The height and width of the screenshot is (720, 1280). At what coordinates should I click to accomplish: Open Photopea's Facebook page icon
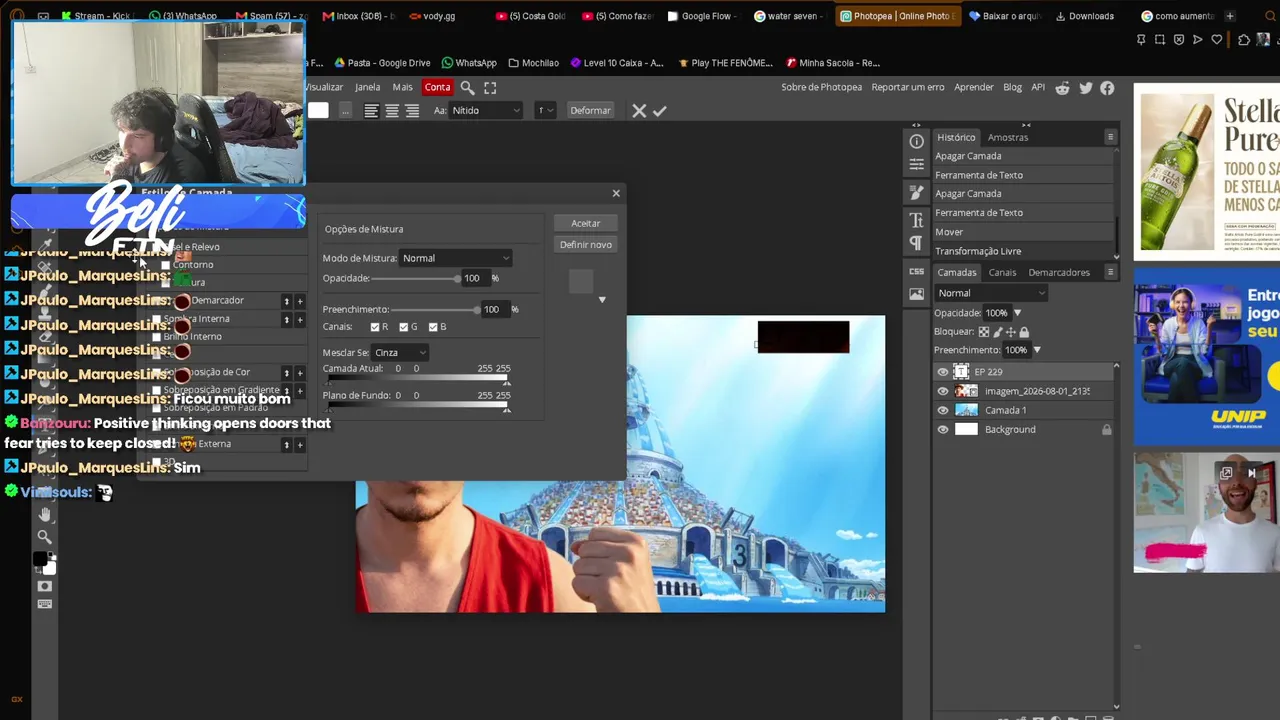[1107, 88]
